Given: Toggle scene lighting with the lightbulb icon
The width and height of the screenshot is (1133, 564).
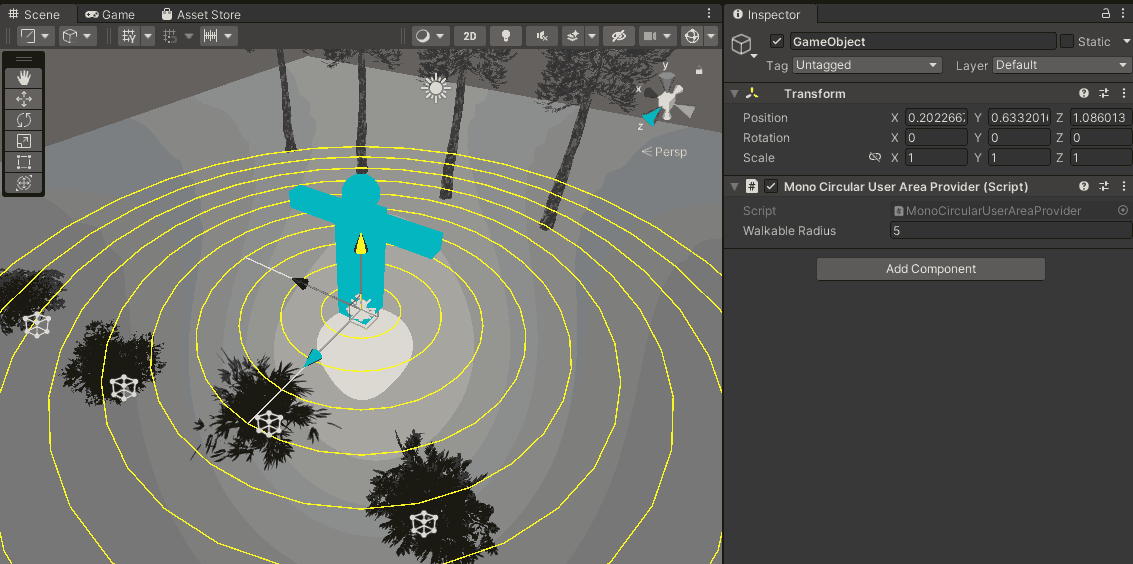Looking at the screenshot, I should pyautogui.click(x=506, y=36).
